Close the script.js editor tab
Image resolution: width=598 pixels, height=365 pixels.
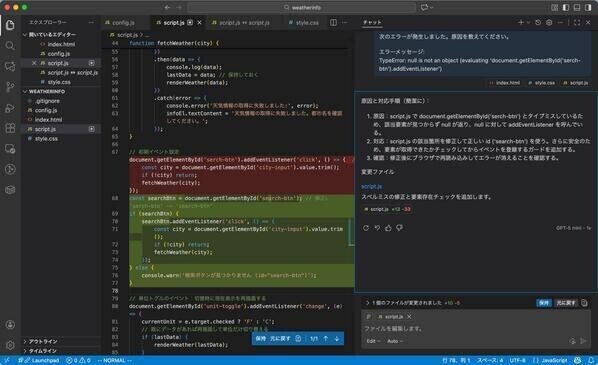[199, 23]
